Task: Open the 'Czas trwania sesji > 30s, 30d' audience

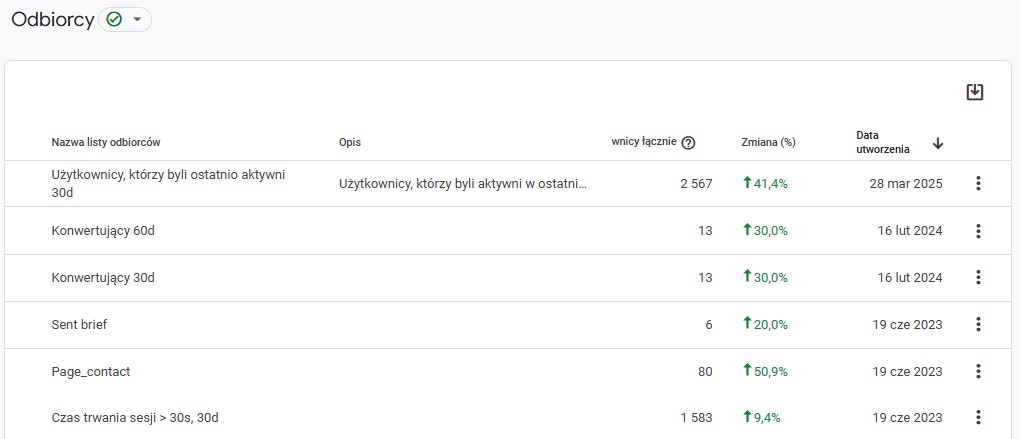Action: click(x=135, y=418)
